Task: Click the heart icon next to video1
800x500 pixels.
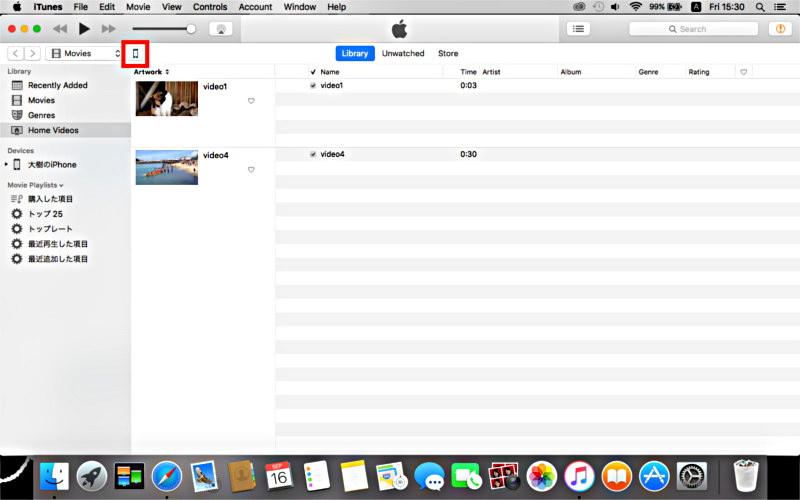Action: tap(251, 101)
